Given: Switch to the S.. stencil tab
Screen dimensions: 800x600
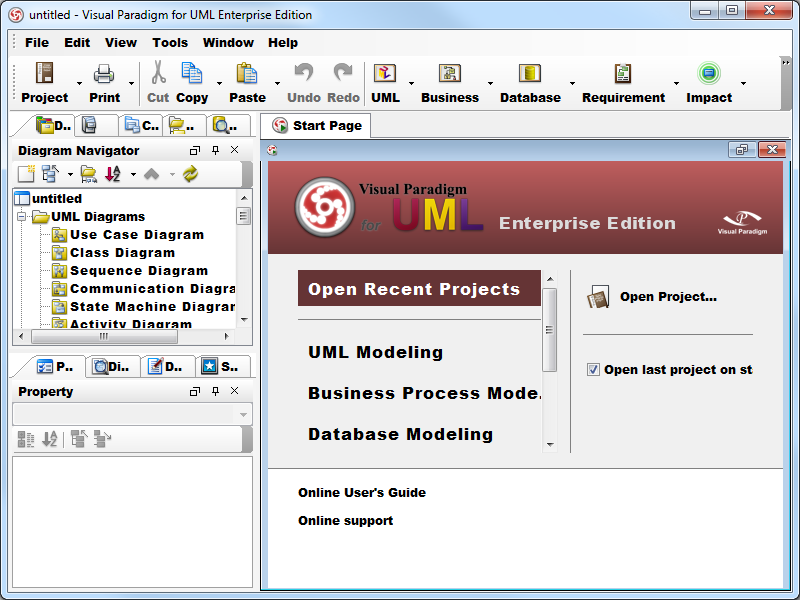Looking at the screenshot, I should click(223, 366).
